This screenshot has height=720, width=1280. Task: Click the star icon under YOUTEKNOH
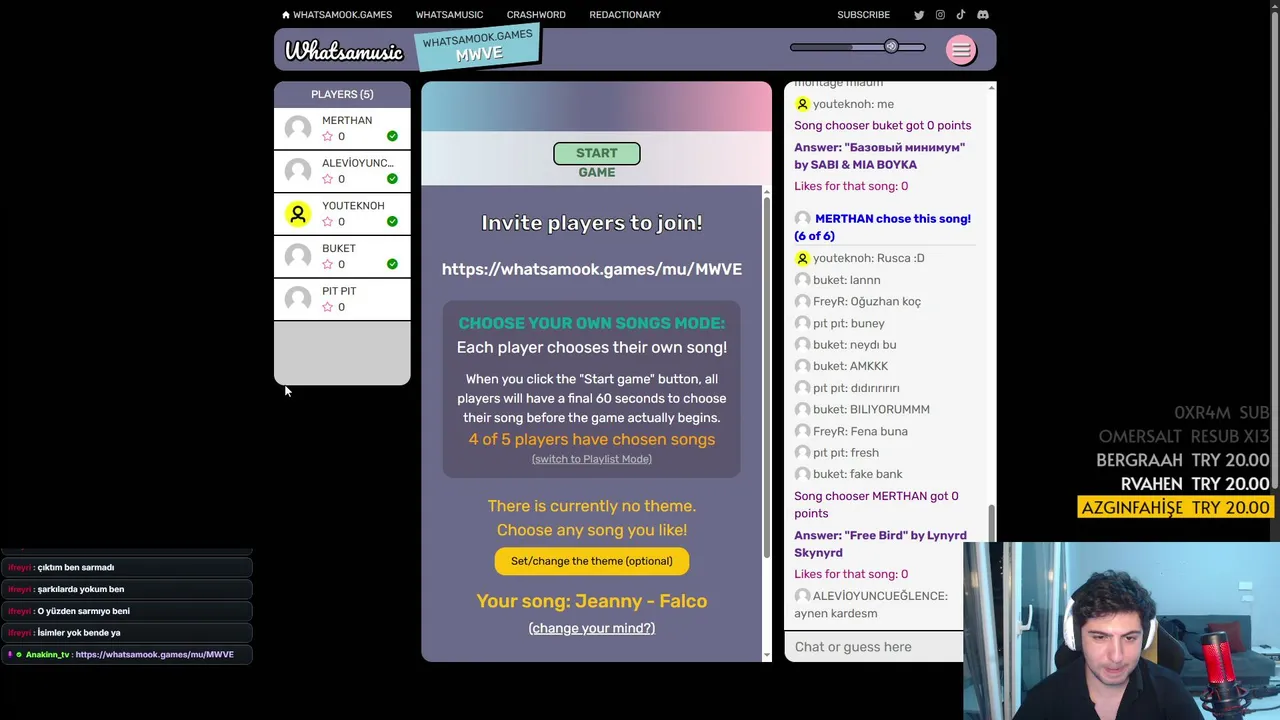(x=327, y=222)
